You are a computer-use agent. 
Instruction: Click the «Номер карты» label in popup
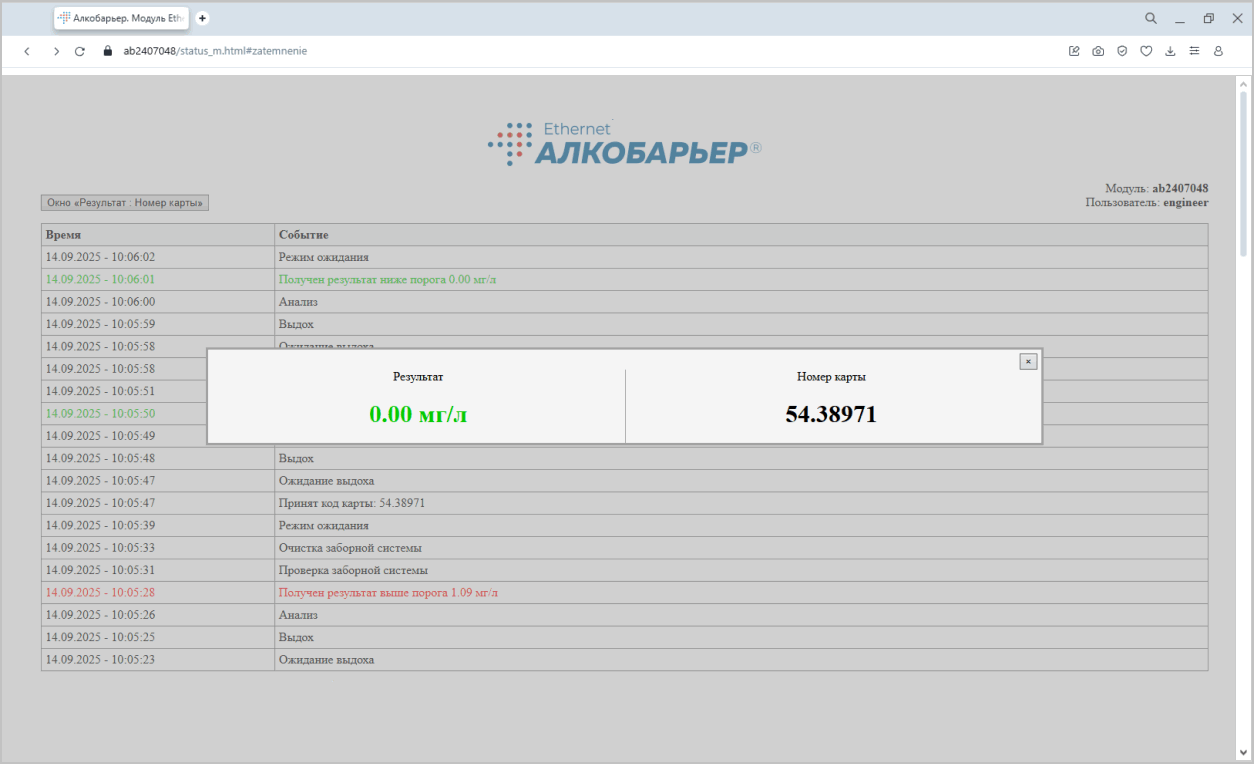[x=831, y=377]
